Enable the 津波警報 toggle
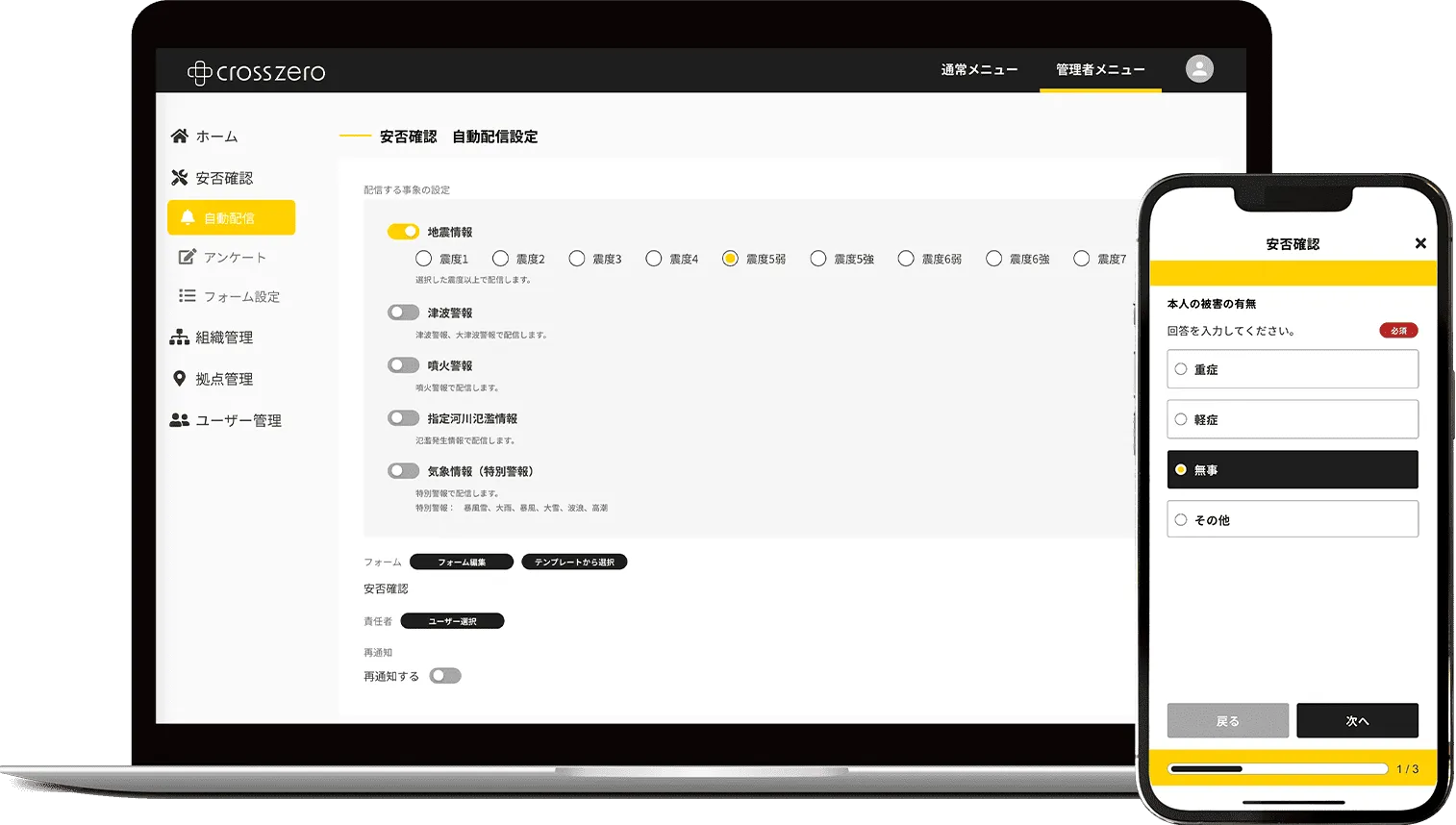Screen dimensions: 1456x825 pos(405,312)
